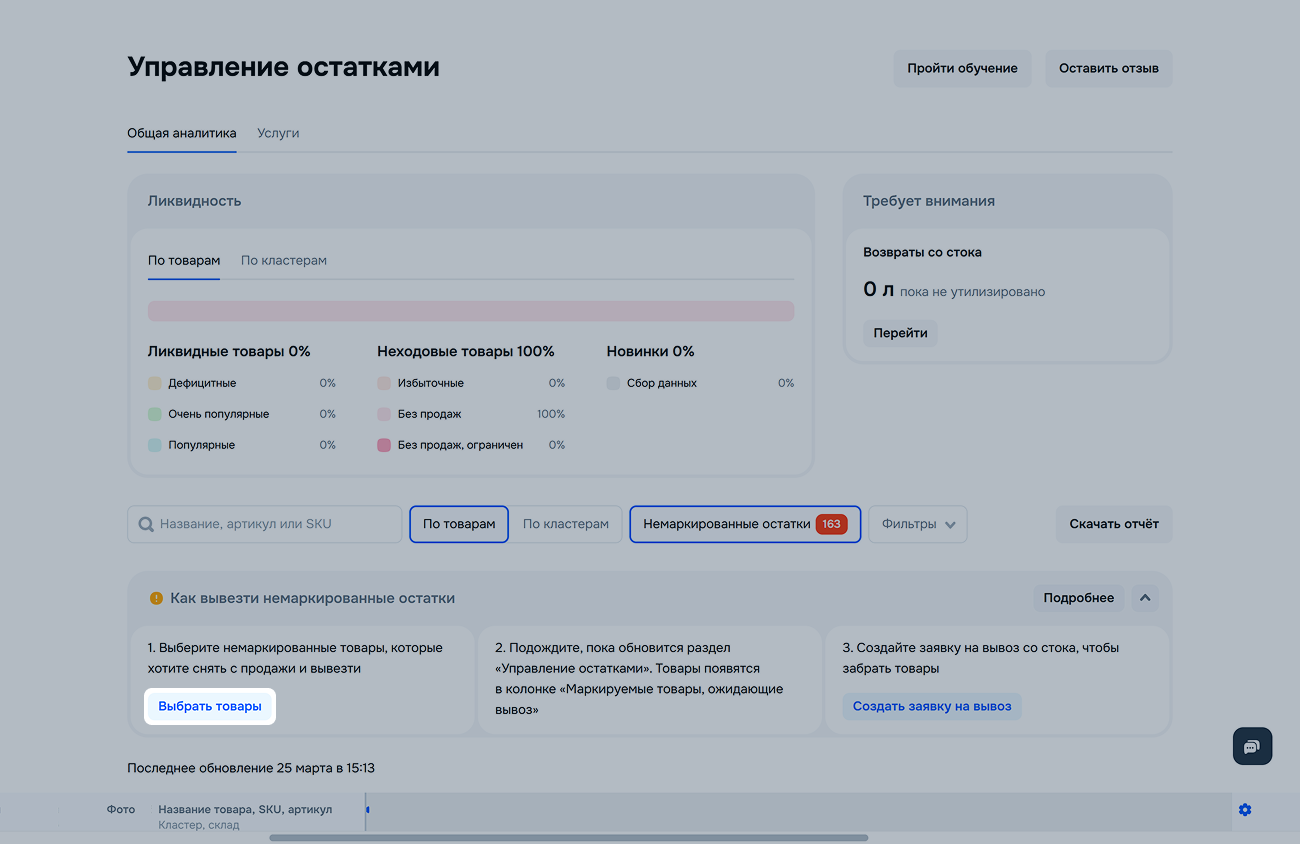Viewport: 1300px width, 844px height.
Task: Open the chat support widget icon
Action: tap(1252, 746)
